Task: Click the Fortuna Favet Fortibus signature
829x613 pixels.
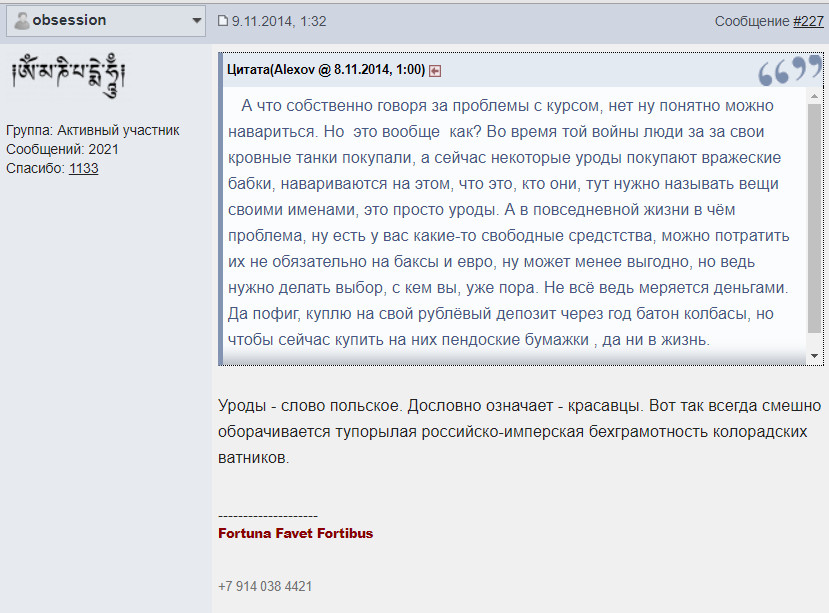Action: tap(295, 533)
